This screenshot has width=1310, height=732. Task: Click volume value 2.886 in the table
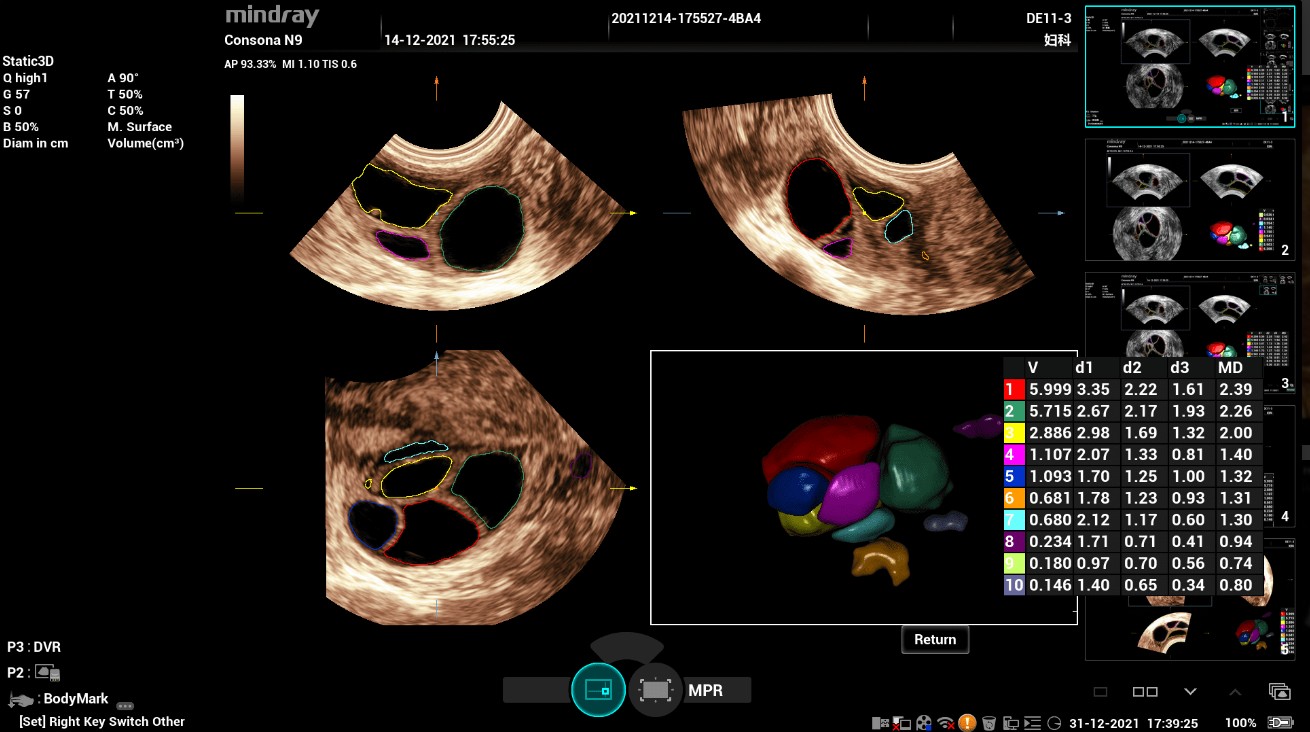[x=1050, y=433]
